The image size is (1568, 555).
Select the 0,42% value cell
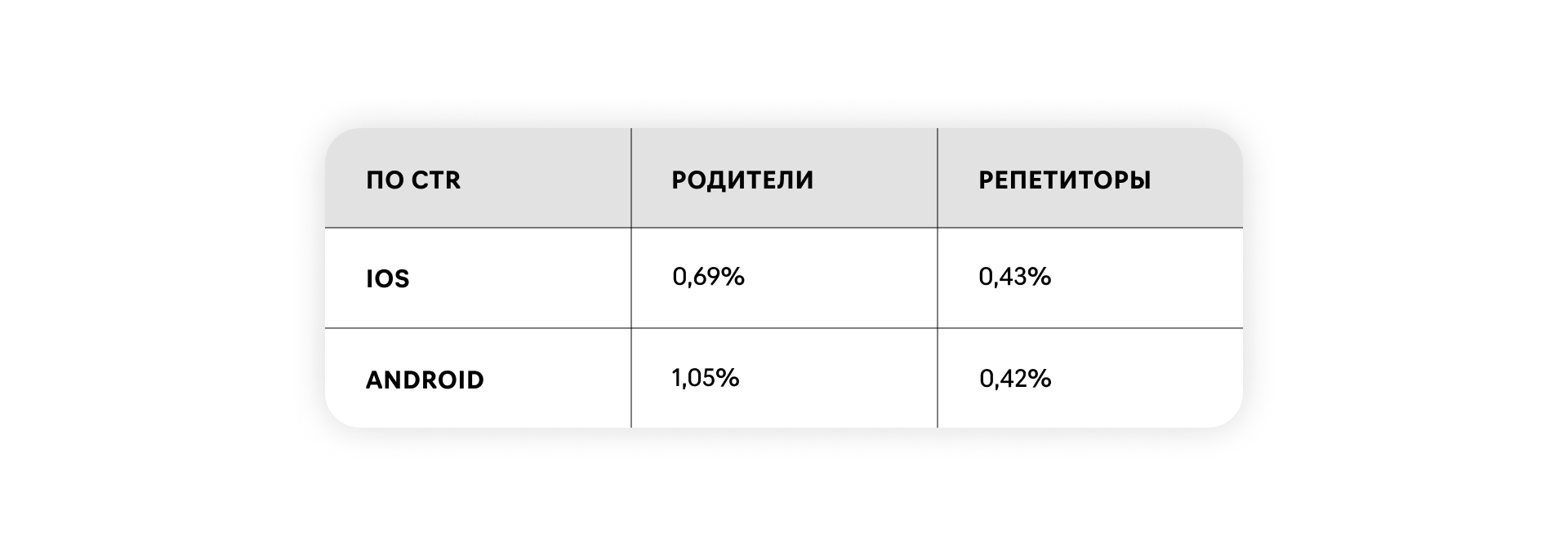[1014, 379]
